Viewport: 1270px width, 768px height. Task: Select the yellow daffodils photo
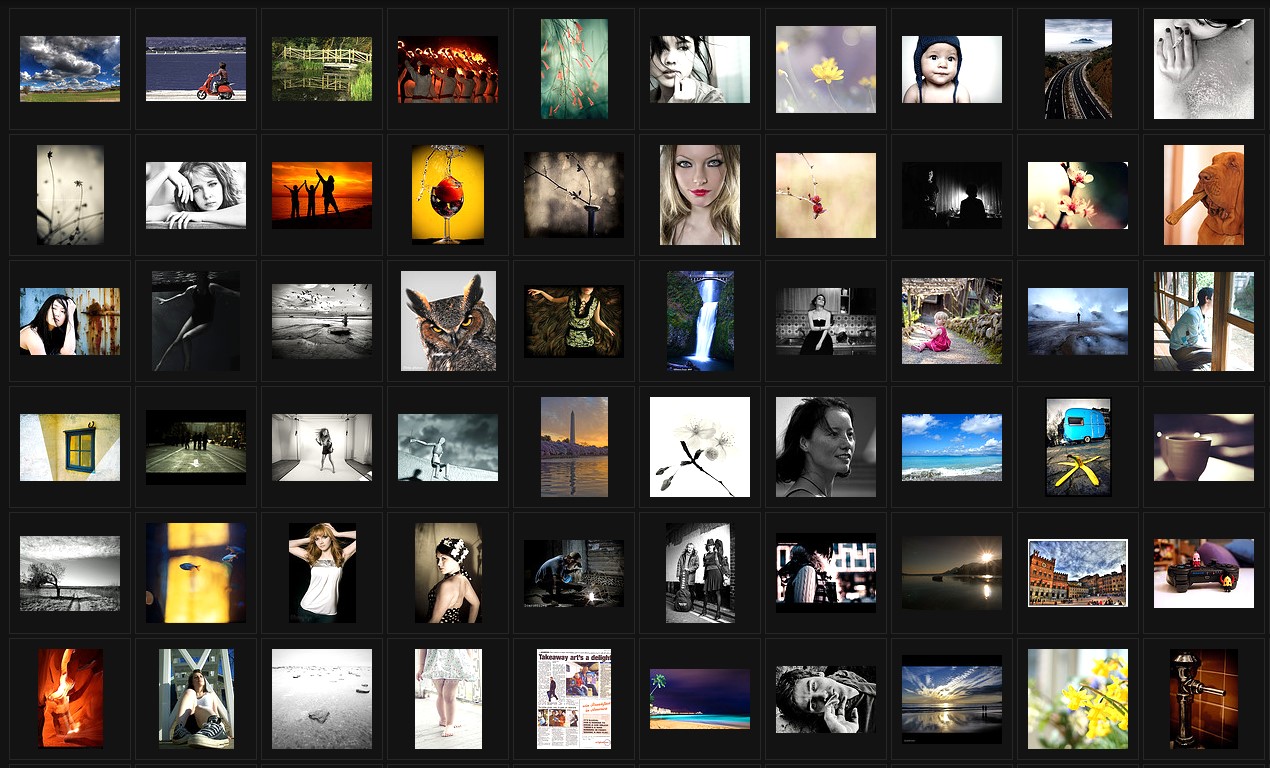(x=1078, y=698)
